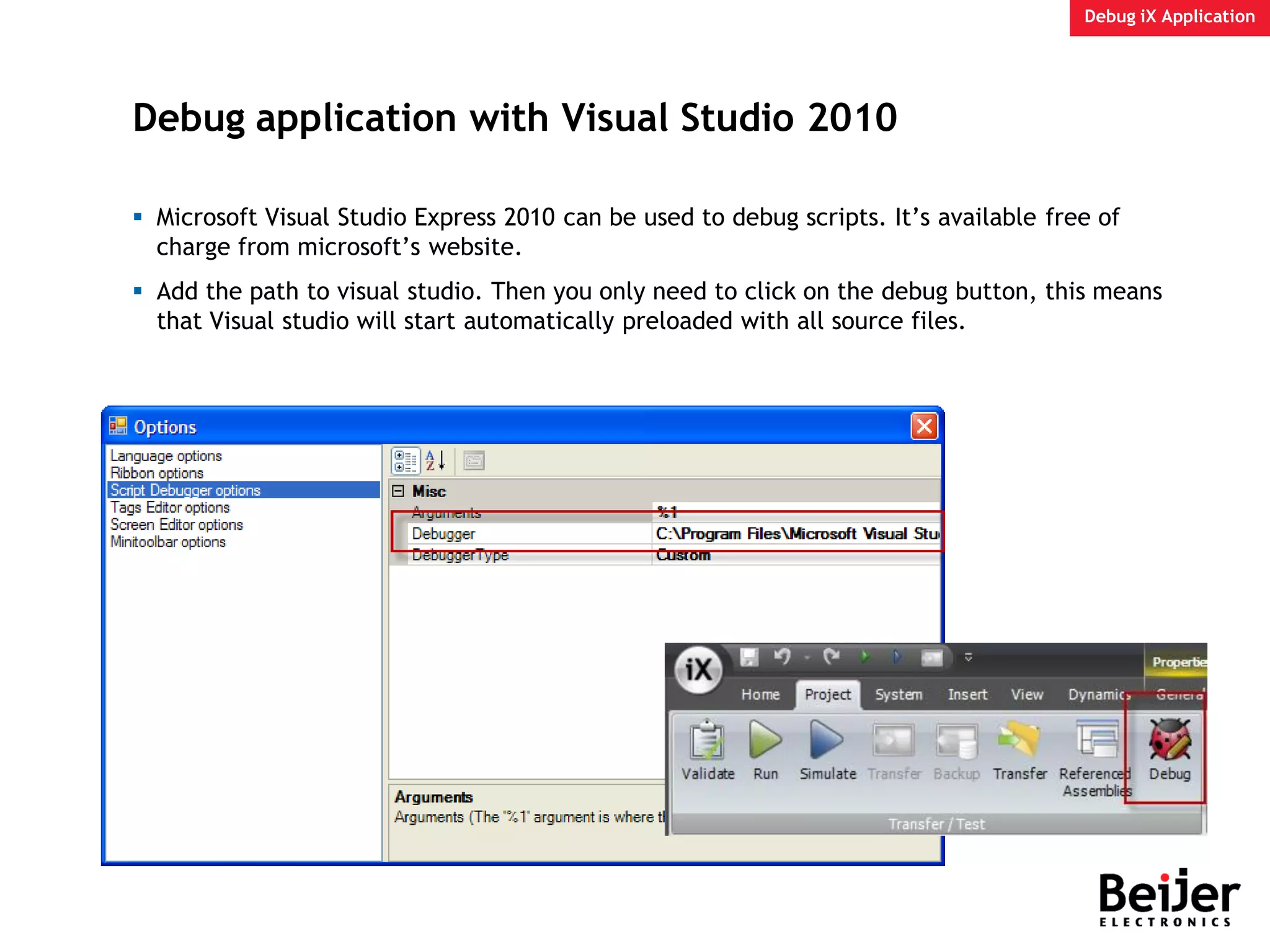Select Script Debugger options
1270x952 pixels.
coord(244,490)
